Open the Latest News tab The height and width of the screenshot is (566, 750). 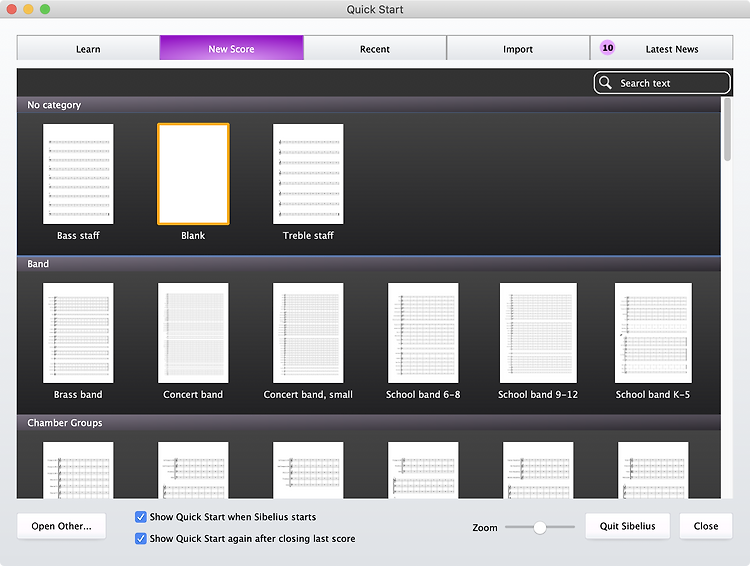pos(662,48)
